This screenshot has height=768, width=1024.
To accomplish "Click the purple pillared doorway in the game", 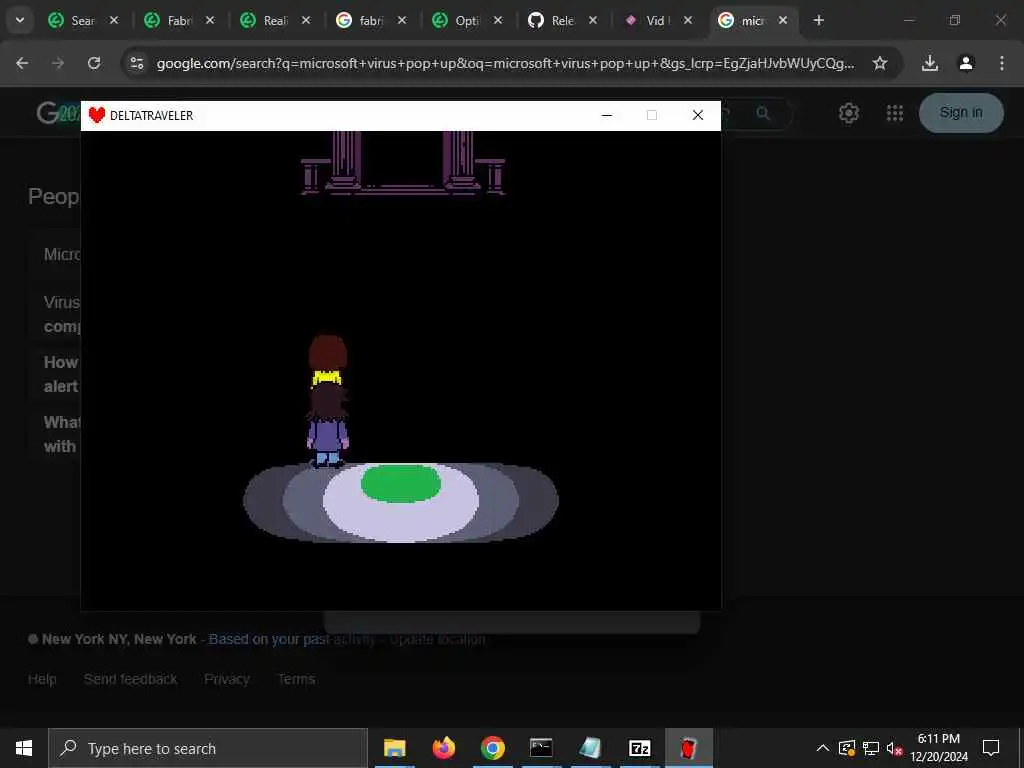I will (x=402, y=163).
